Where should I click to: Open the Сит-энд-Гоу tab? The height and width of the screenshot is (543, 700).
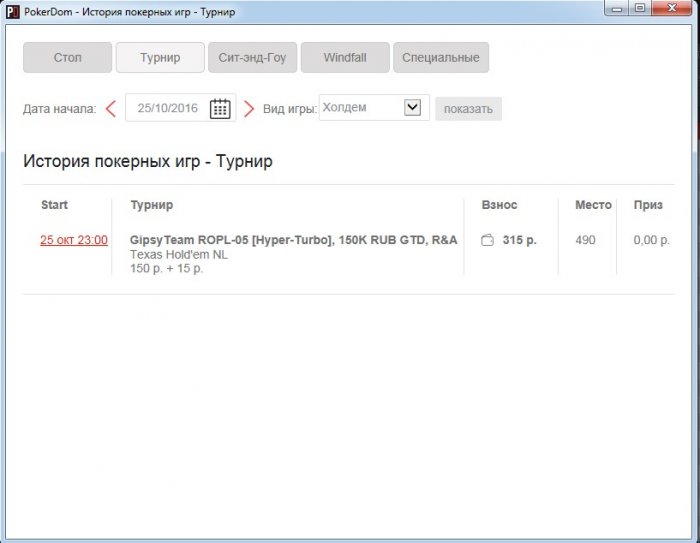(252, 58)
